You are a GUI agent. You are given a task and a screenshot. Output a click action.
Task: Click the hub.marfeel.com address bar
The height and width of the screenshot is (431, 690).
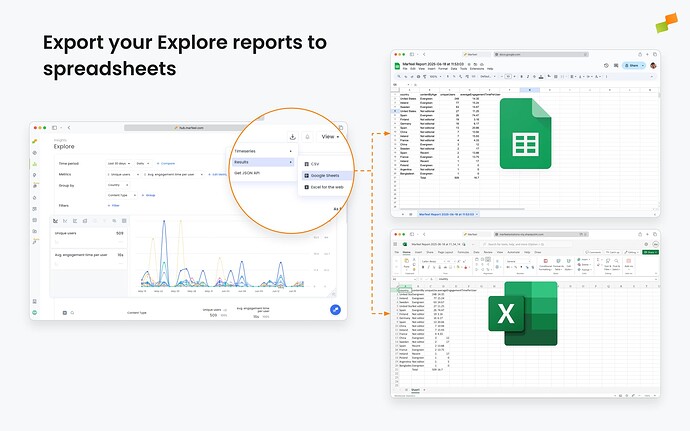point(190,128)
